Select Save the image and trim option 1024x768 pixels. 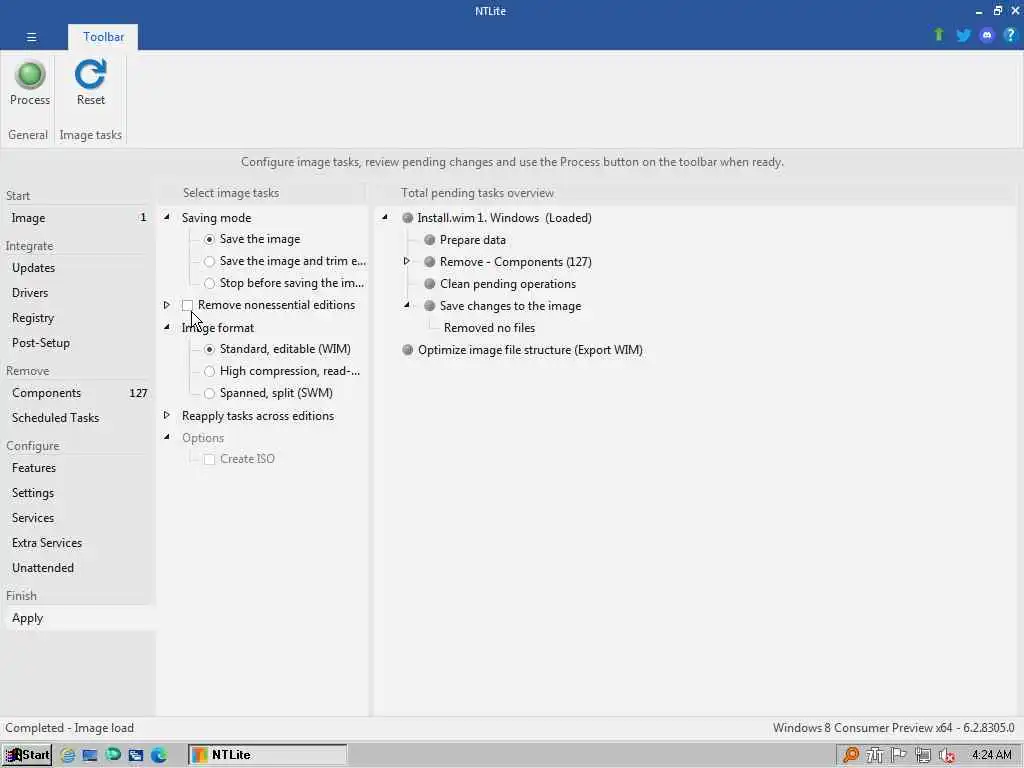(x=209, y=262)
